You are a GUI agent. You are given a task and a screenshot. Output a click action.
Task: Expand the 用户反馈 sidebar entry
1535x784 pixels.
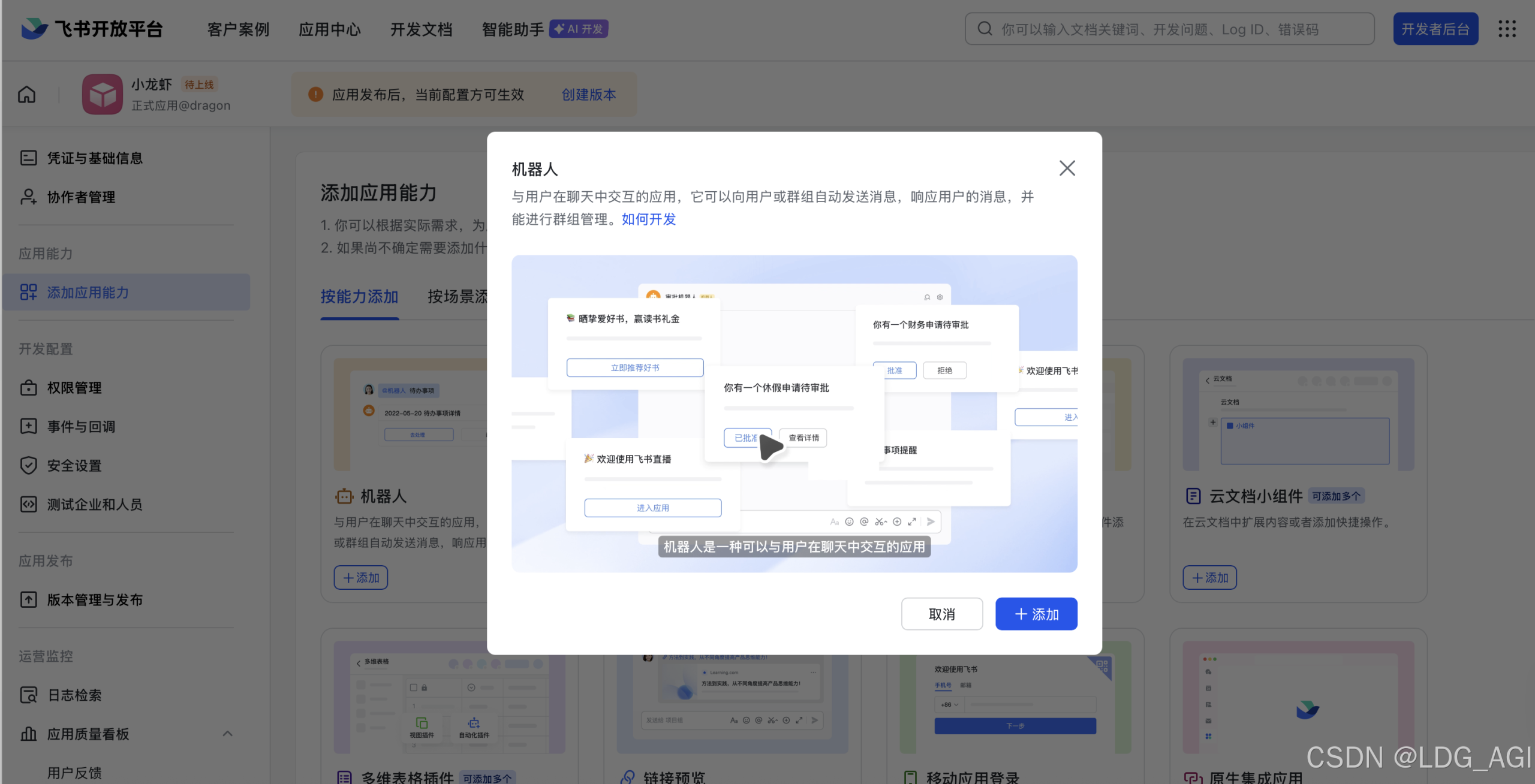click(x=75, y=773)
